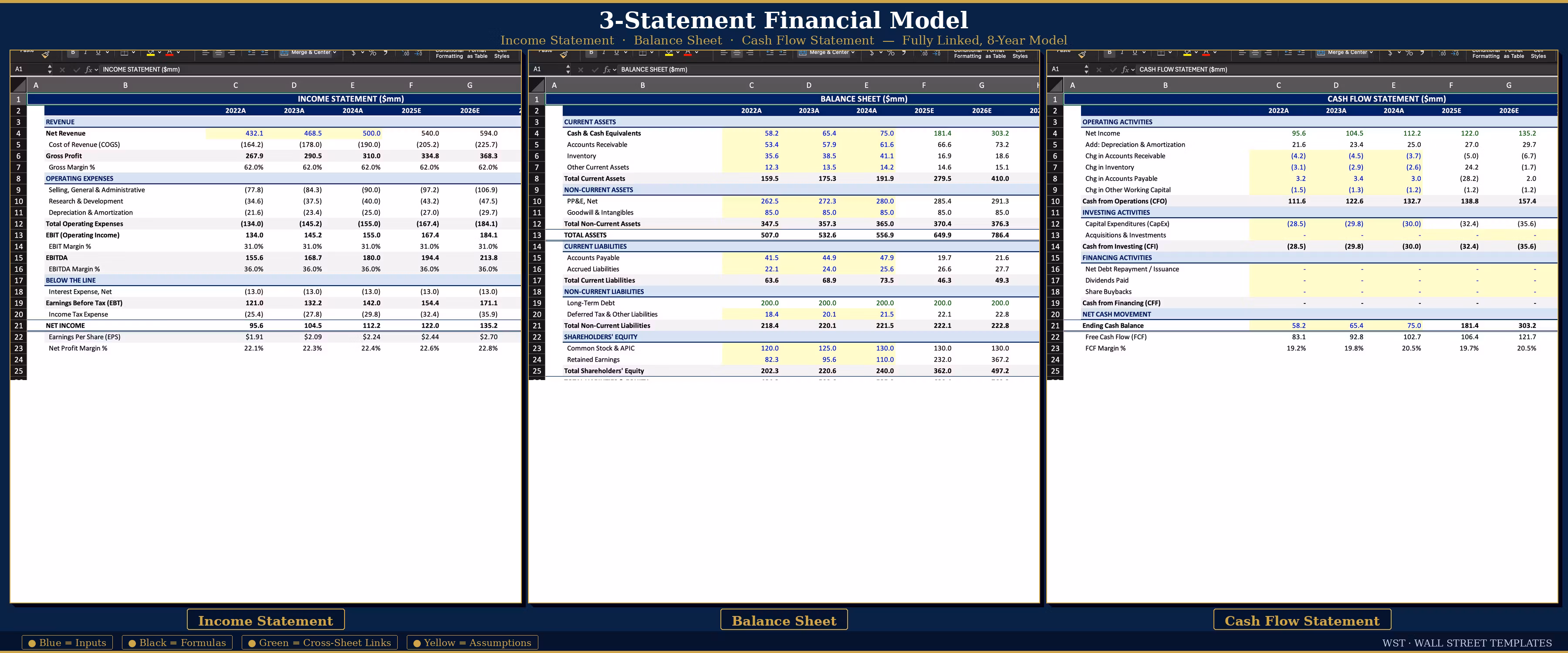Toggle Underline in Income Statement toolbar
Image resolution: width=1568 pixels, height=653 pixels.
click(98, 52)
